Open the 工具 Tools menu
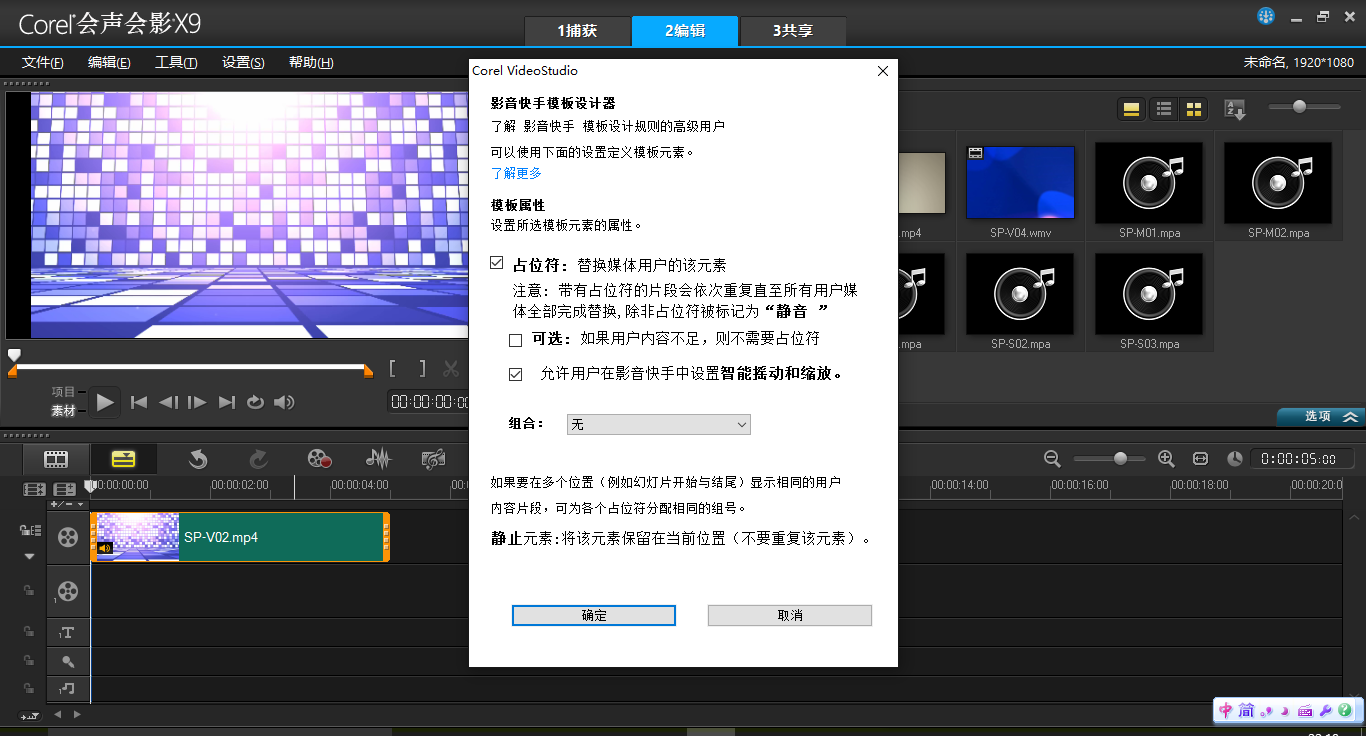This screenshot has width=1366, height=736. (x=176, y=62)
